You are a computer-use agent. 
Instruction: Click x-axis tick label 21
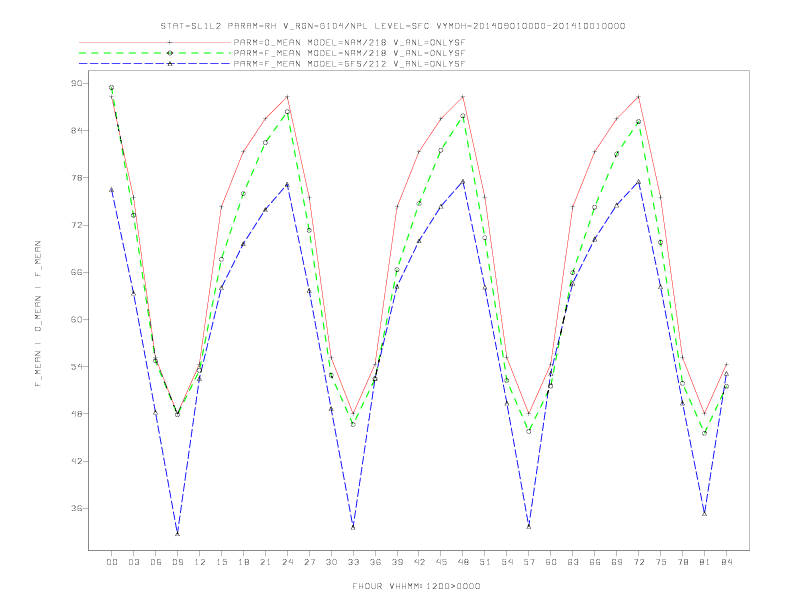click(x=265, y=562)
